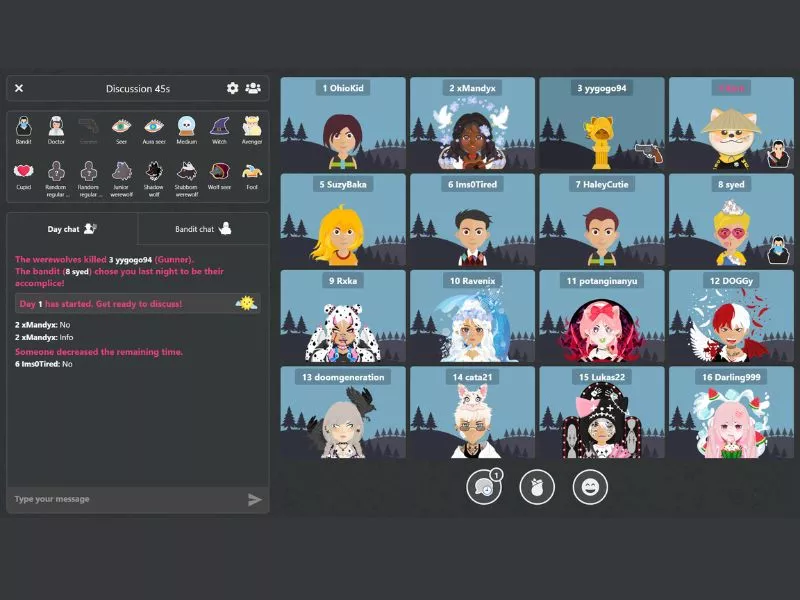Open the Junior werewolf role icon
Image resolution: width=800 pixels, height=600 pixels.
(121, 171)
